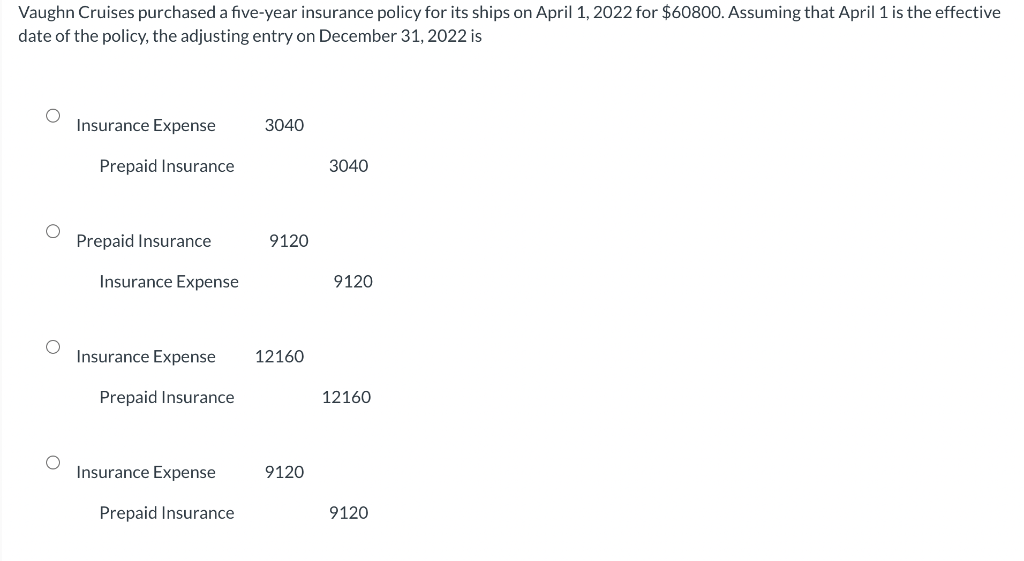
Task: Click the 12160 credit amount
Action: (x=346, y=398)
